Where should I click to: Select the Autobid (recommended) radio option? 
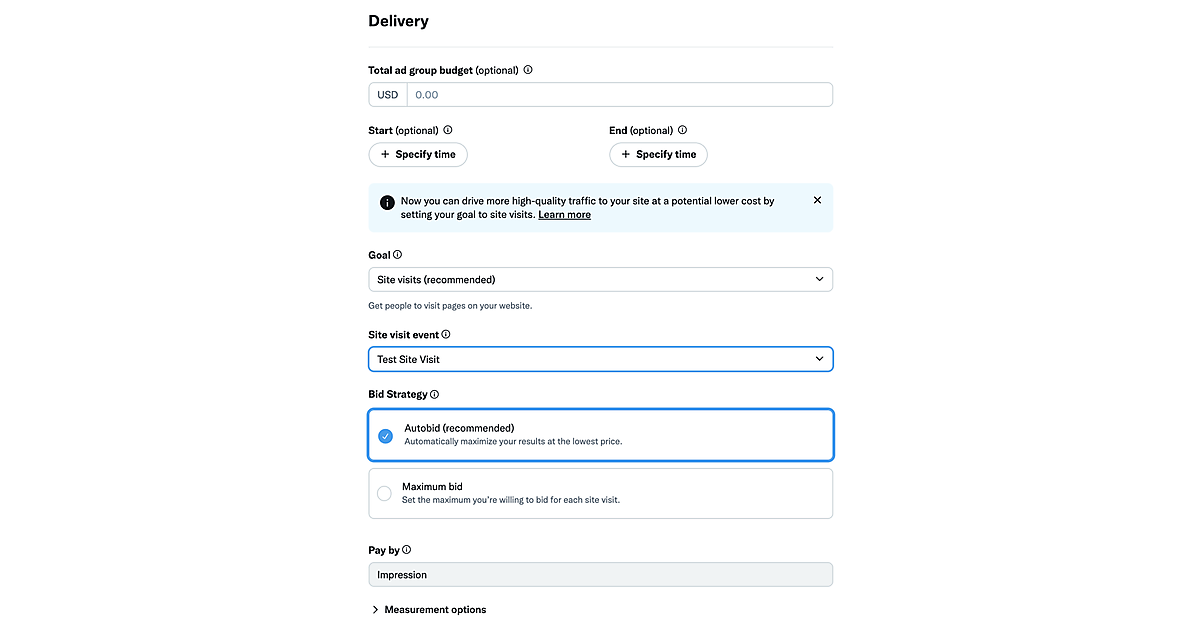[385, 435]
